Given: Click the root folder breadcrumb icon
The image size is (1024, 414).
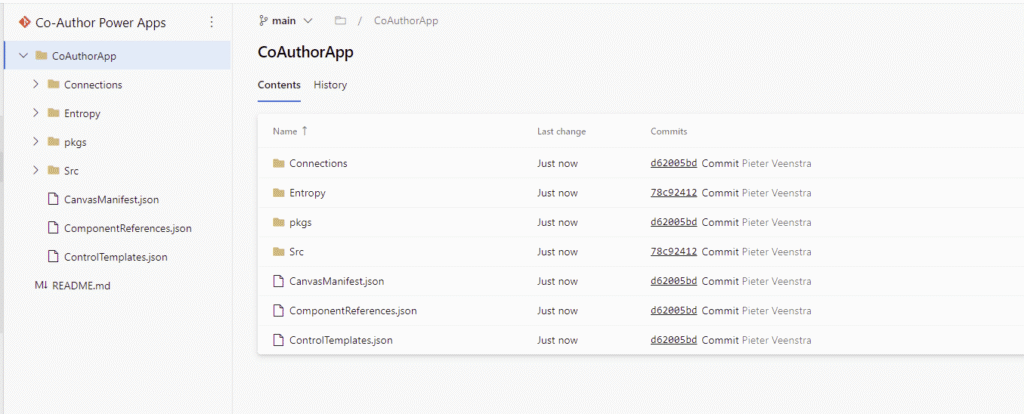Looking at the screenshot, I should click(x=340, y=20).
